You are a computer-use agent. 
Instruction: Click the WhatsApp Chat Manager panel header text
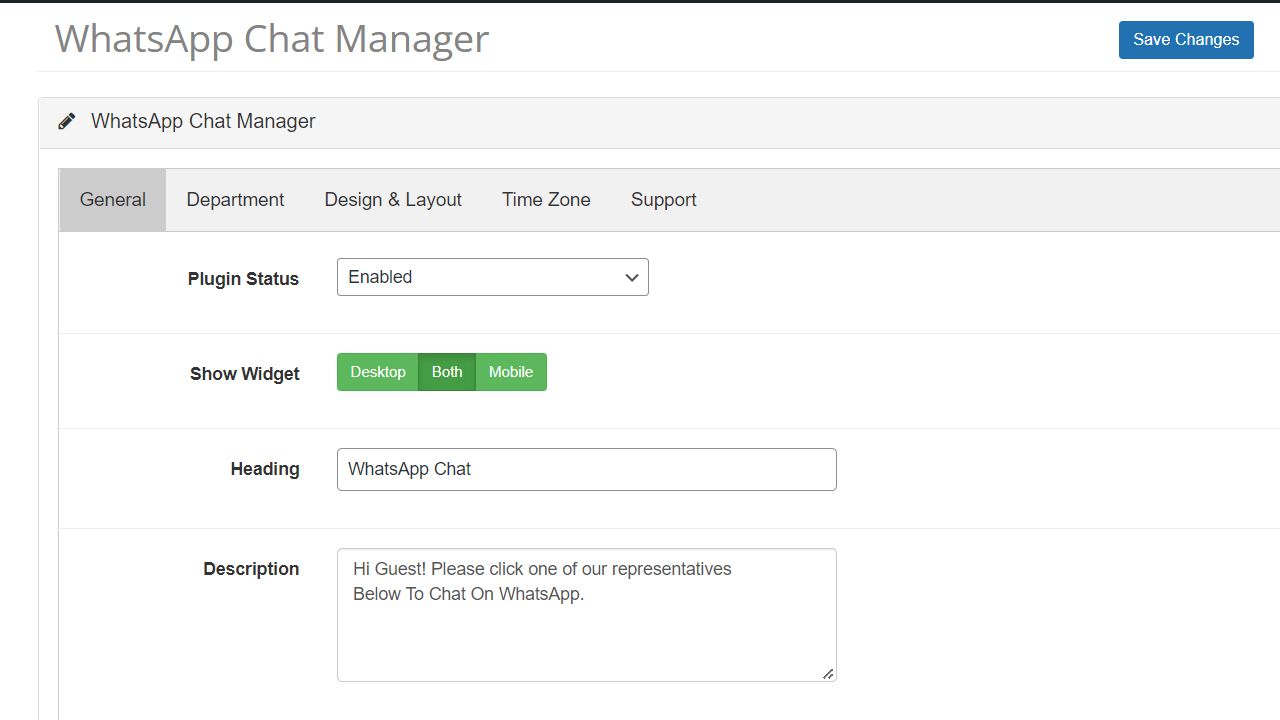tap(203, 122)
